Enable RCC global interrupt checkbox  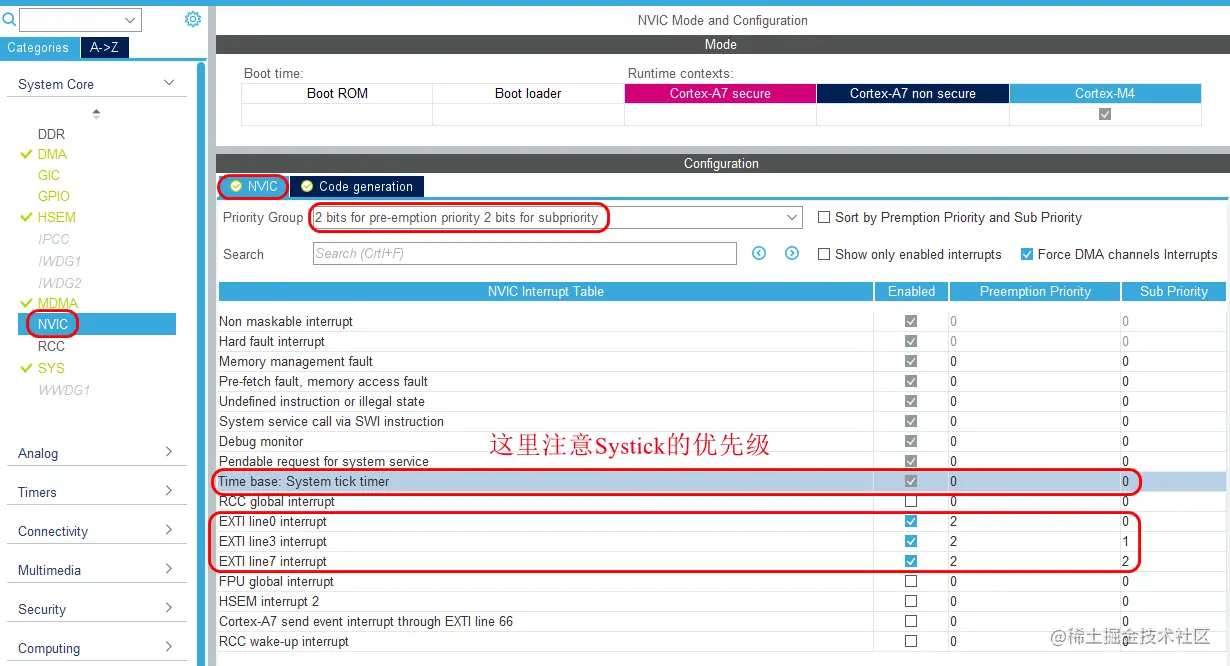911,501
